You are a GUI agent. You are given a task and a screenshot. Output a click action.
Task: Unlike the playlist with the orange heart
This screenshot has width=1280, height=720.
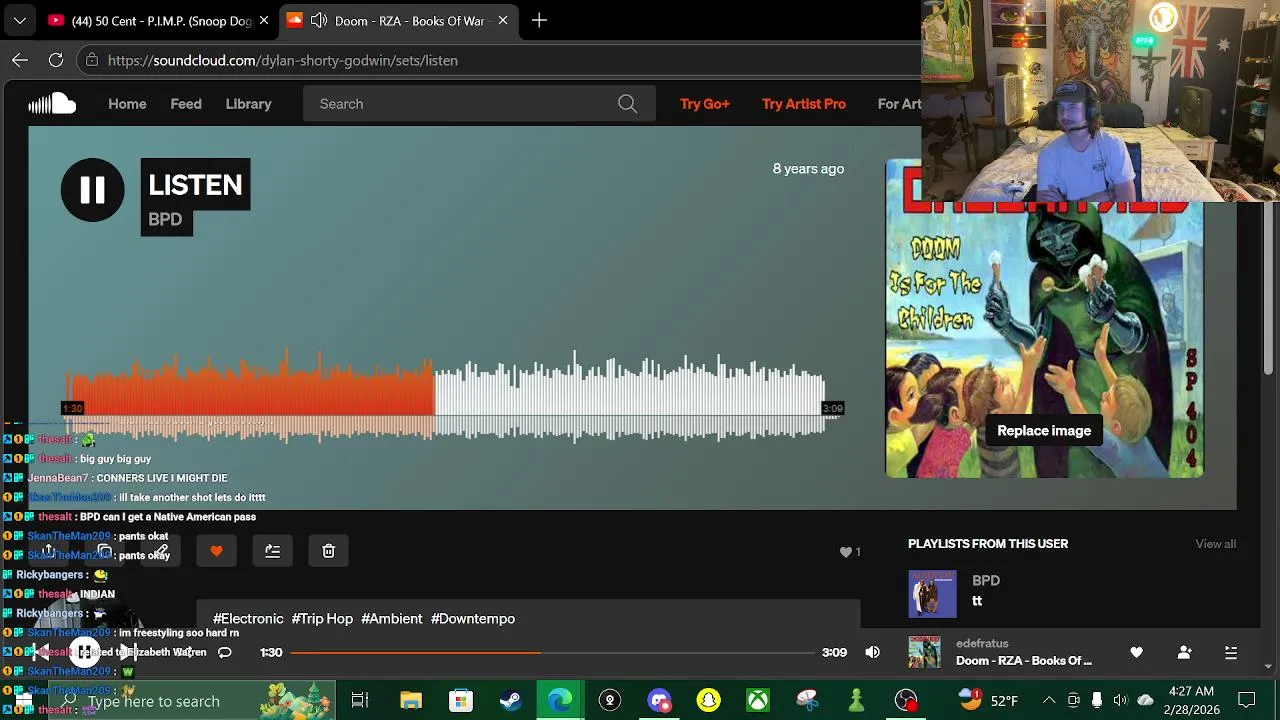click(x=216, y=551)
